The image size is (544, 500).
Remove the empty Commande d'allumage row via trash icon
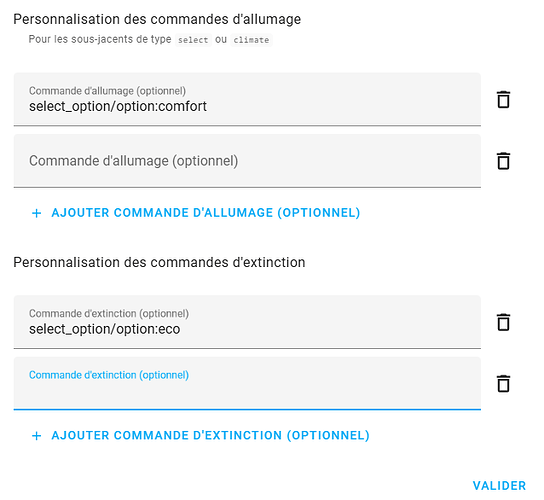(503, 161)
